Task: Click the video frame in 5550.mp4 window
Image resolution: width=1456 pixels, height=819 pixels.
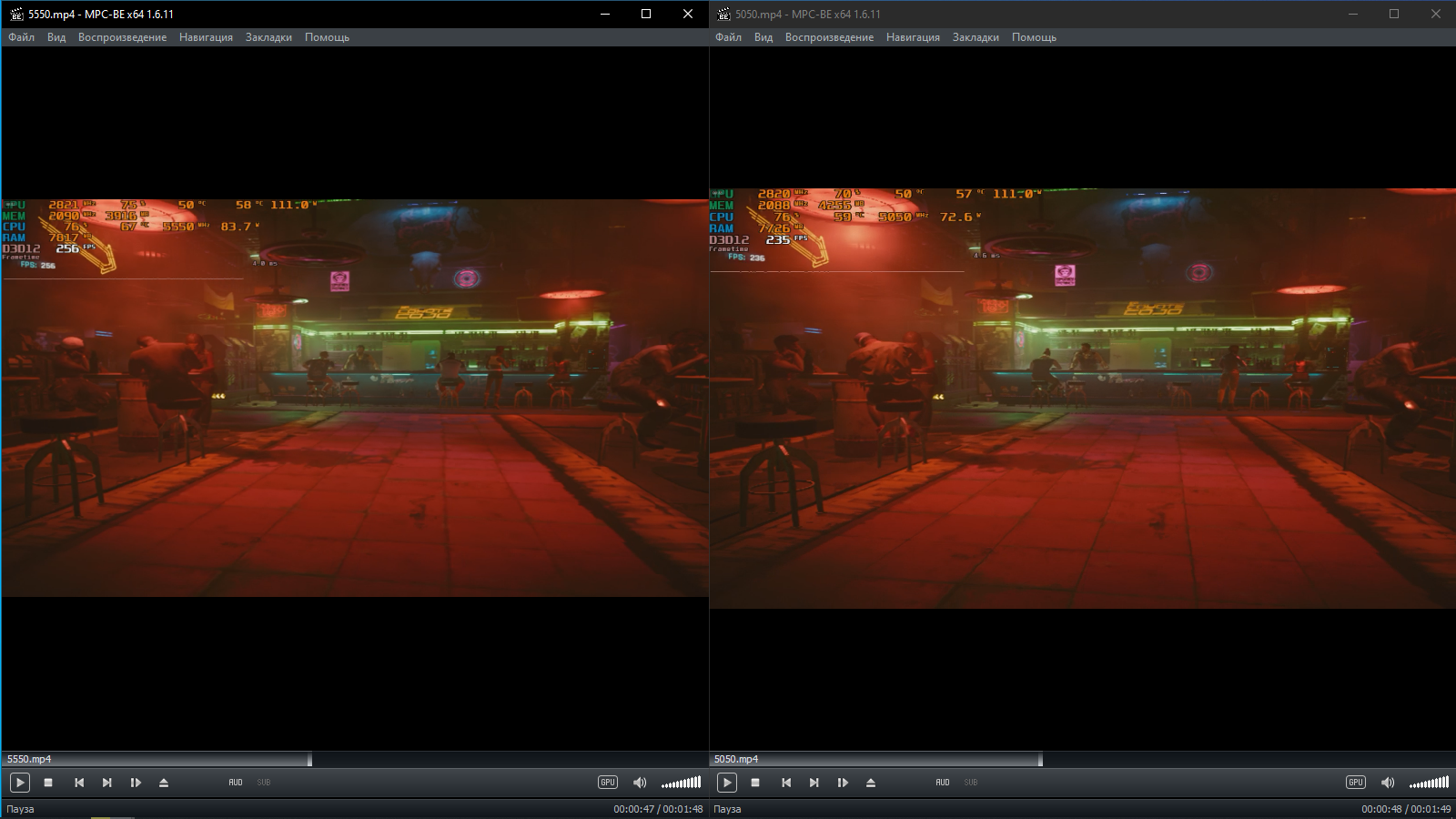Action: (x=355, y=399)
